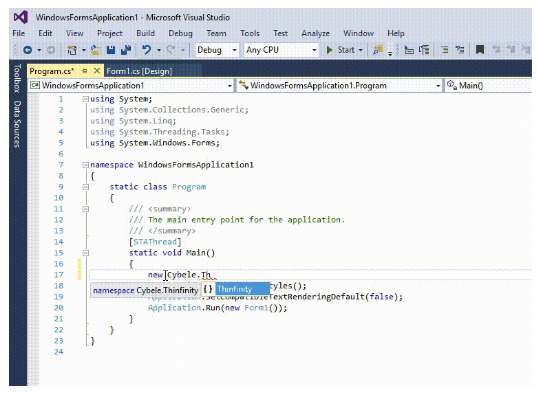Image resolution: width=537 pixels, height=393 pixels.
Task: Select Thinfinity in the IntelliSense list
Action: coord(242,289)
